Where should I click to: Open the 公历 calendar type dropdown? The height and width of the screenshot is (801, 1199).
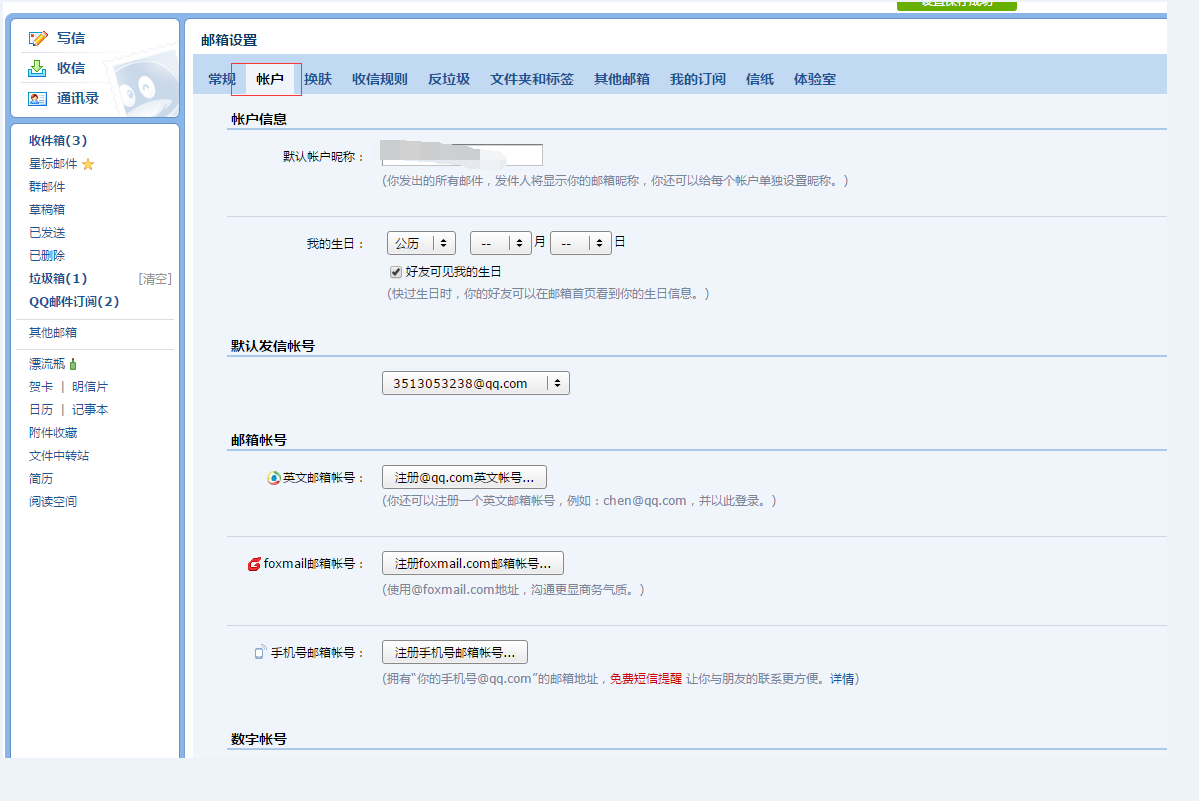pos(421,243)
